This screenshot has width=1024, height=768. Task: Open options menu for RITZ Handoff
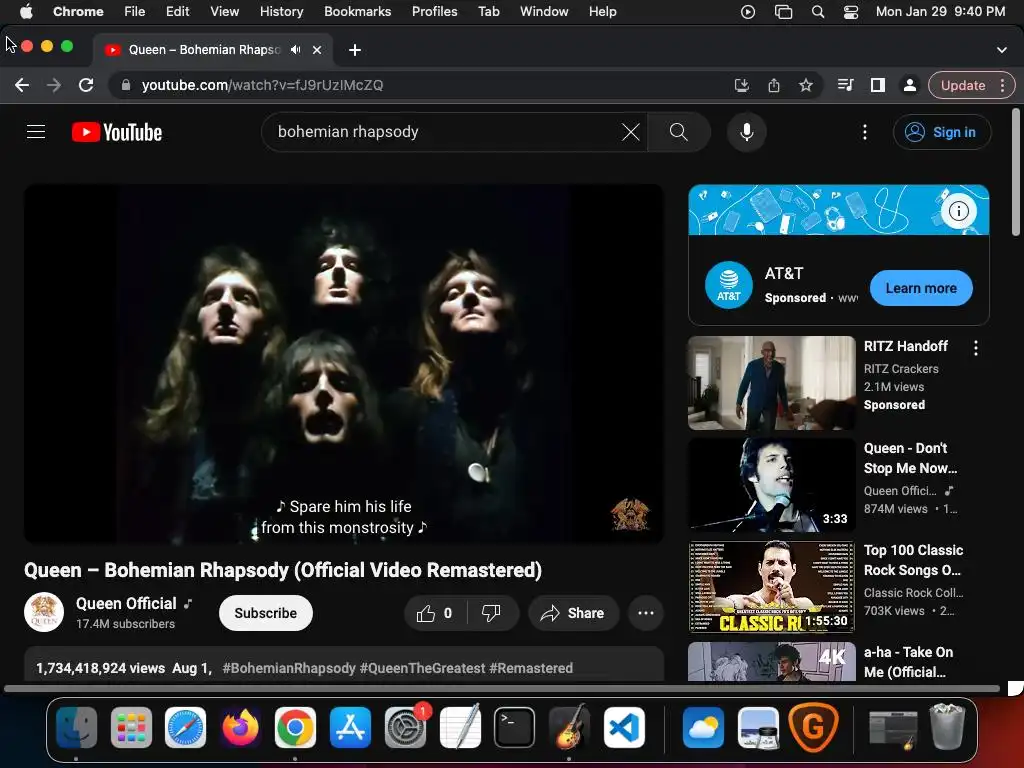pos(976,348)
